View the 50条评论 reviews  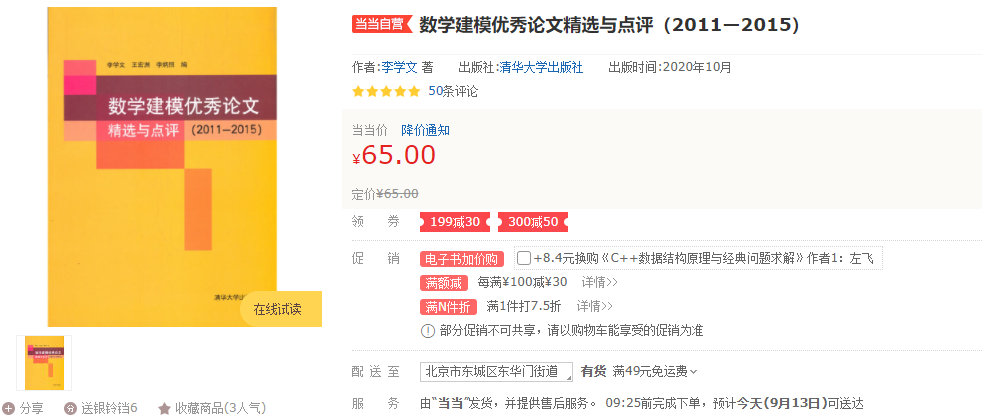[453, 91]
